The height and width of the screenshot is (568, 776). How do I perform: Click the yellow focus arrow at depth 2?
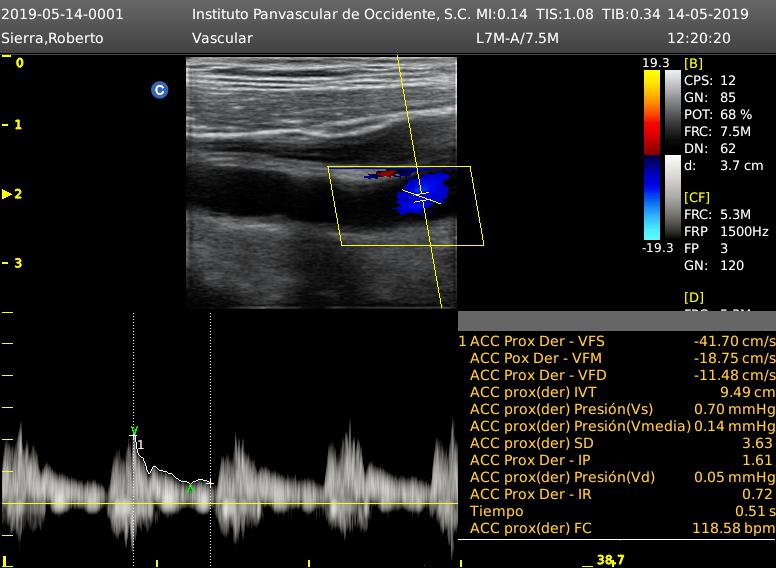coord(7,194)
